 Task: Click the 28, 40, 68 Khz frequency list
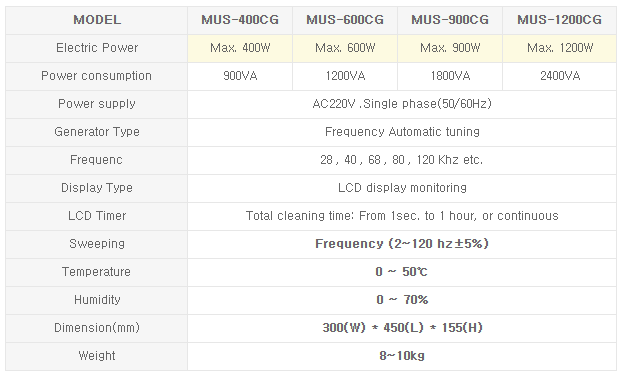pyautogui.click(x=401, y=160)
